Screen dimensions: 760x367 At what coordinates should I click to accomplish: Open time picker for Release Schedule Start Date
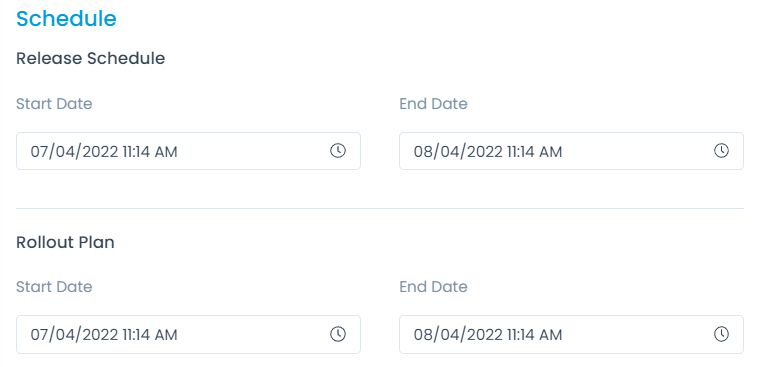[x=338, y=151]
